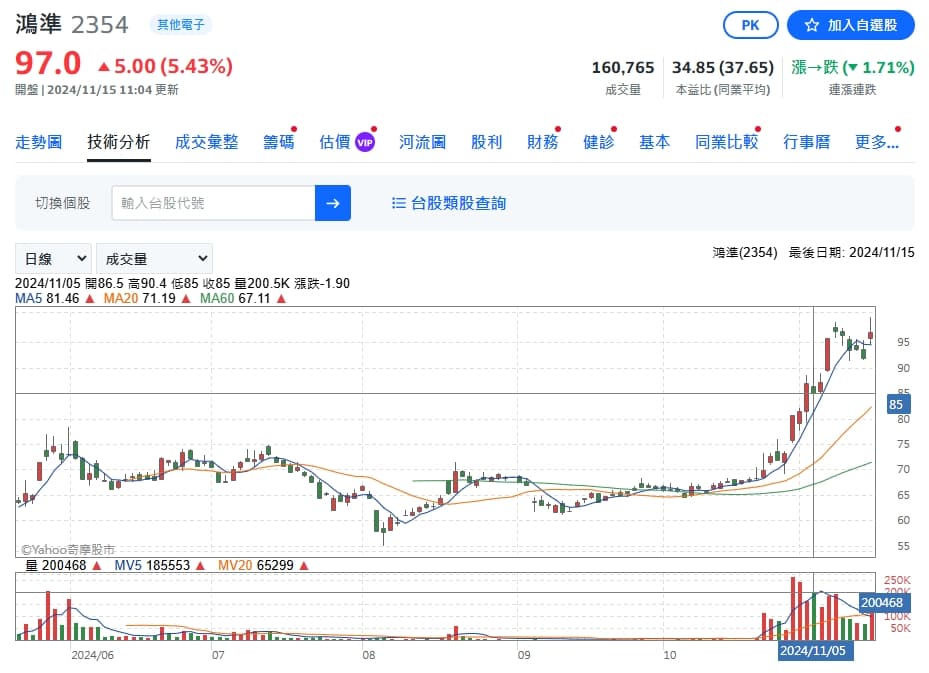Open the 河流圖 tab
Screen dimensions: 929x673
point(422,142)
